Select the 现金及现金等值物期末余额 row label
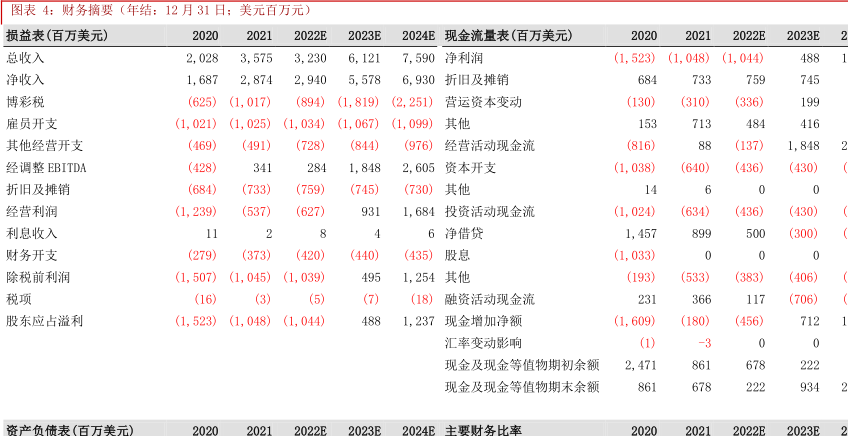 tap(522, 387)
